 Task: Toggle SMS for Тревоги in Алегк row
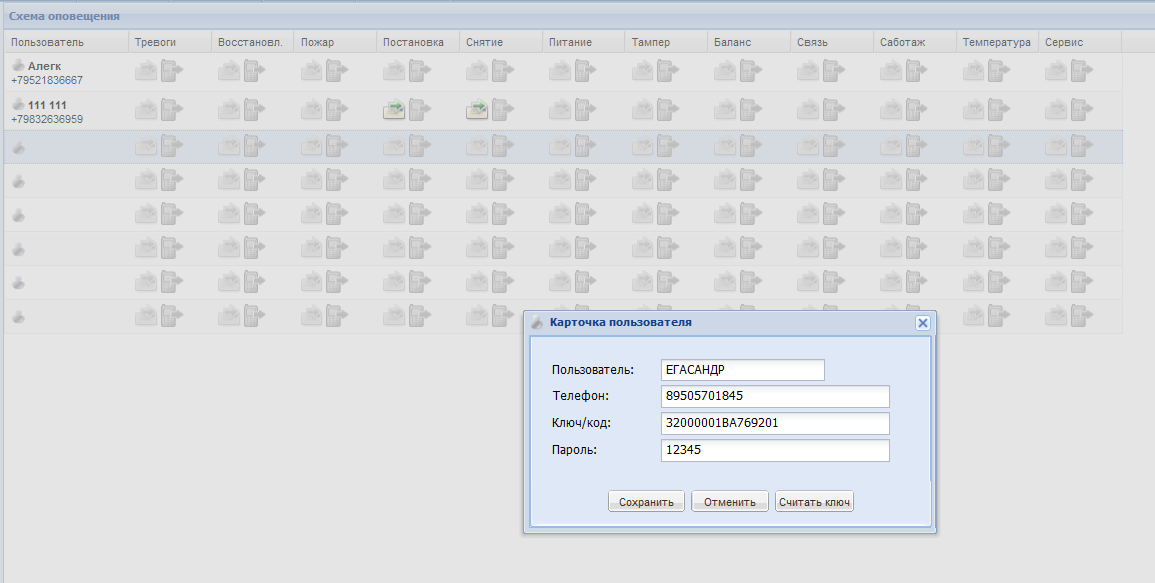tap(146, 71)
